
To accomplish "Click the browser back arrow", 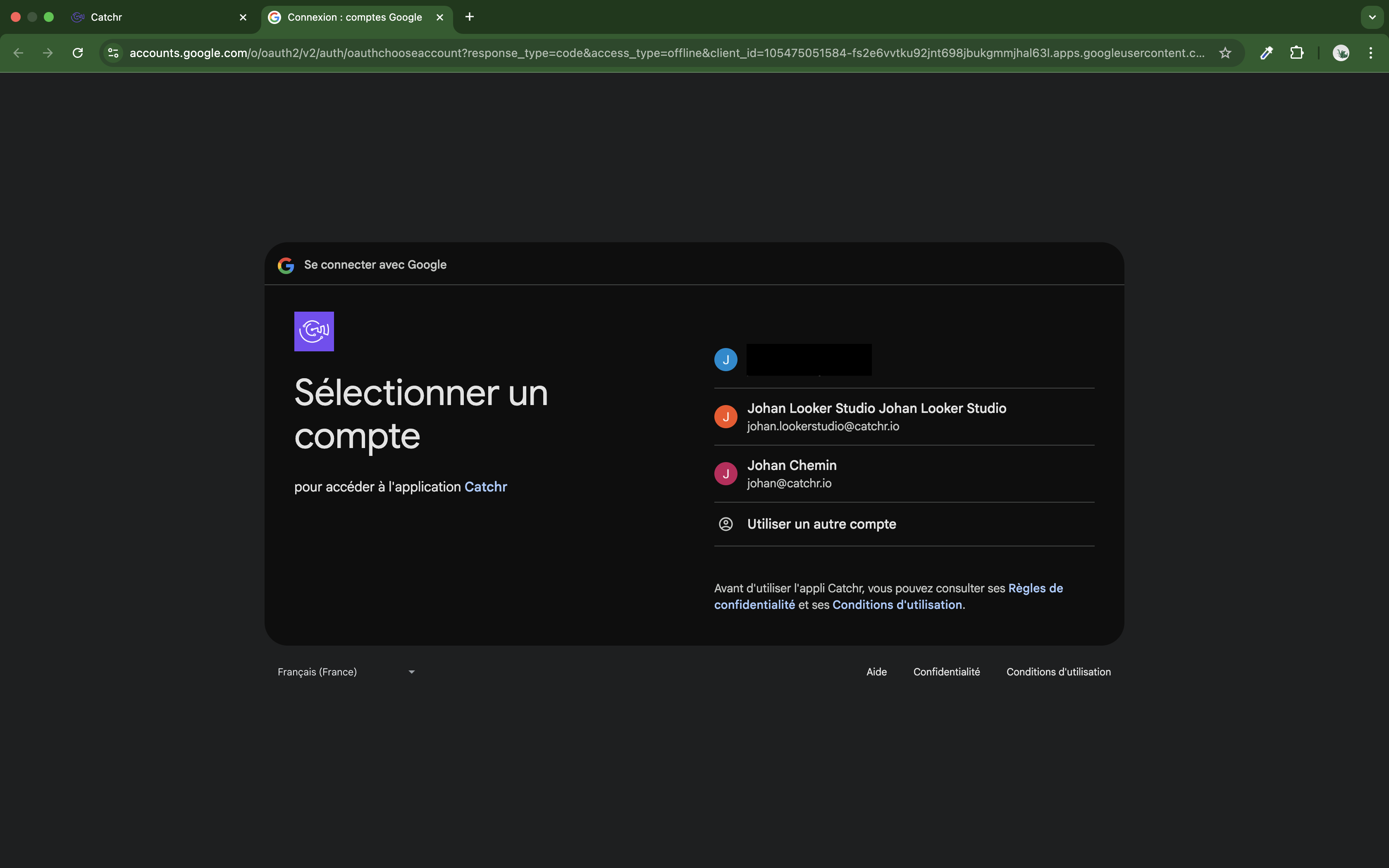I will pos(18,53).
